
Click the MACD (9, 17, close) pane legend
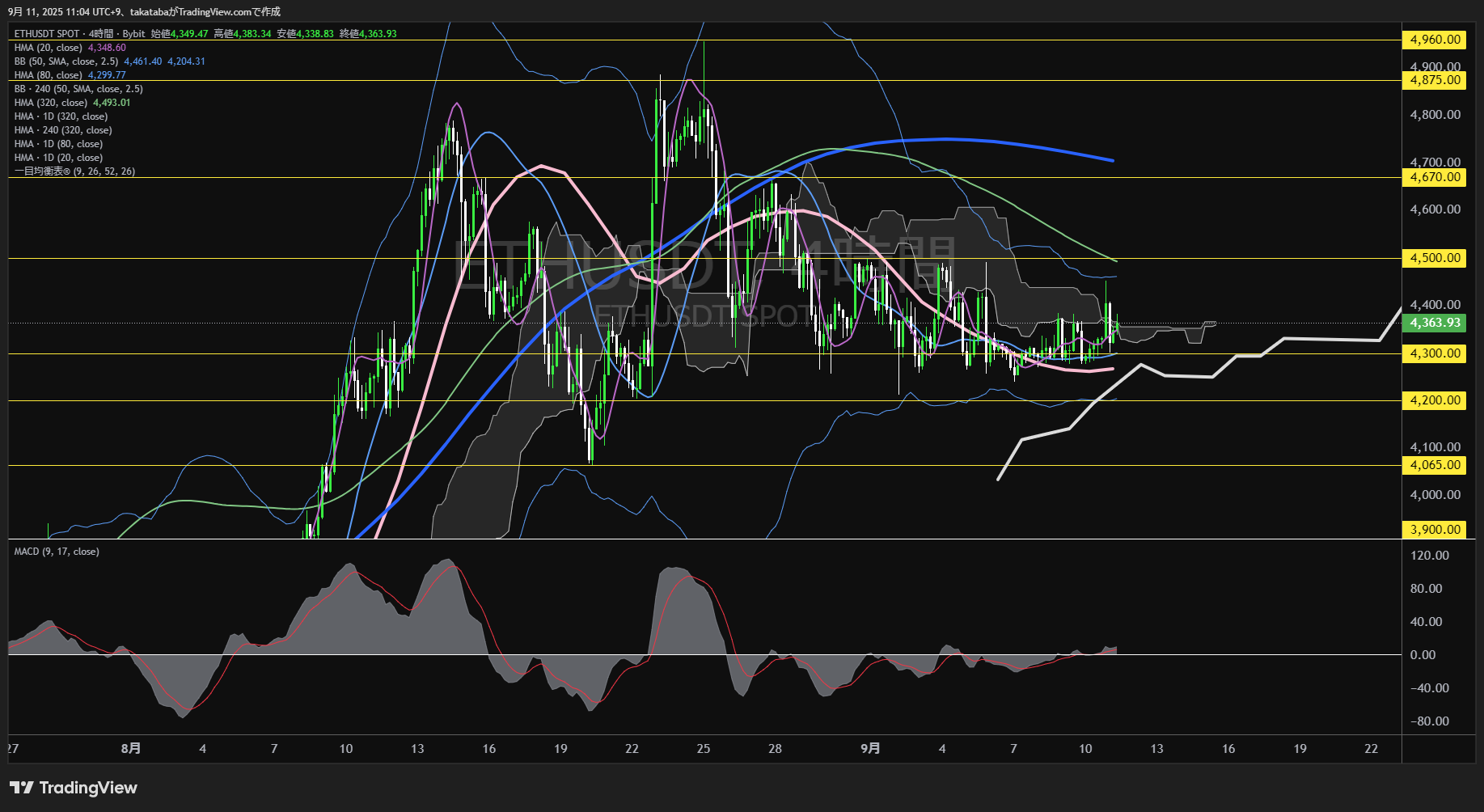pyautogui.click(x=57, y=552)
